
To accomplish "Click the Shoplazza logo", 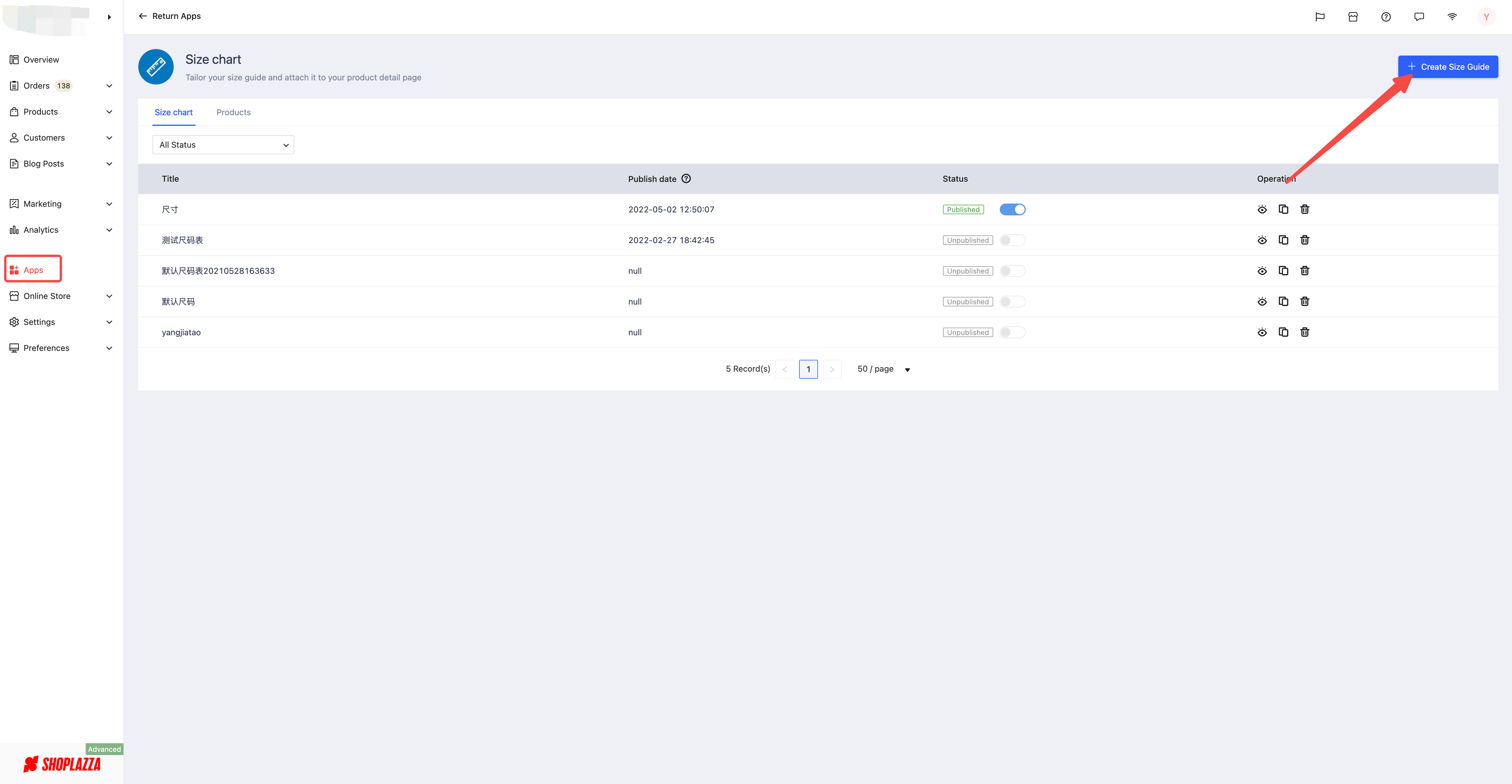I will (62, 764).
